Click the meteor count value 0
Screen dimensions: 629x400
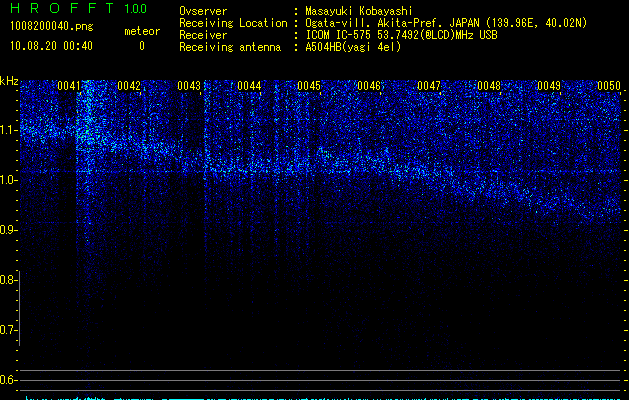[x=142, y=47]
